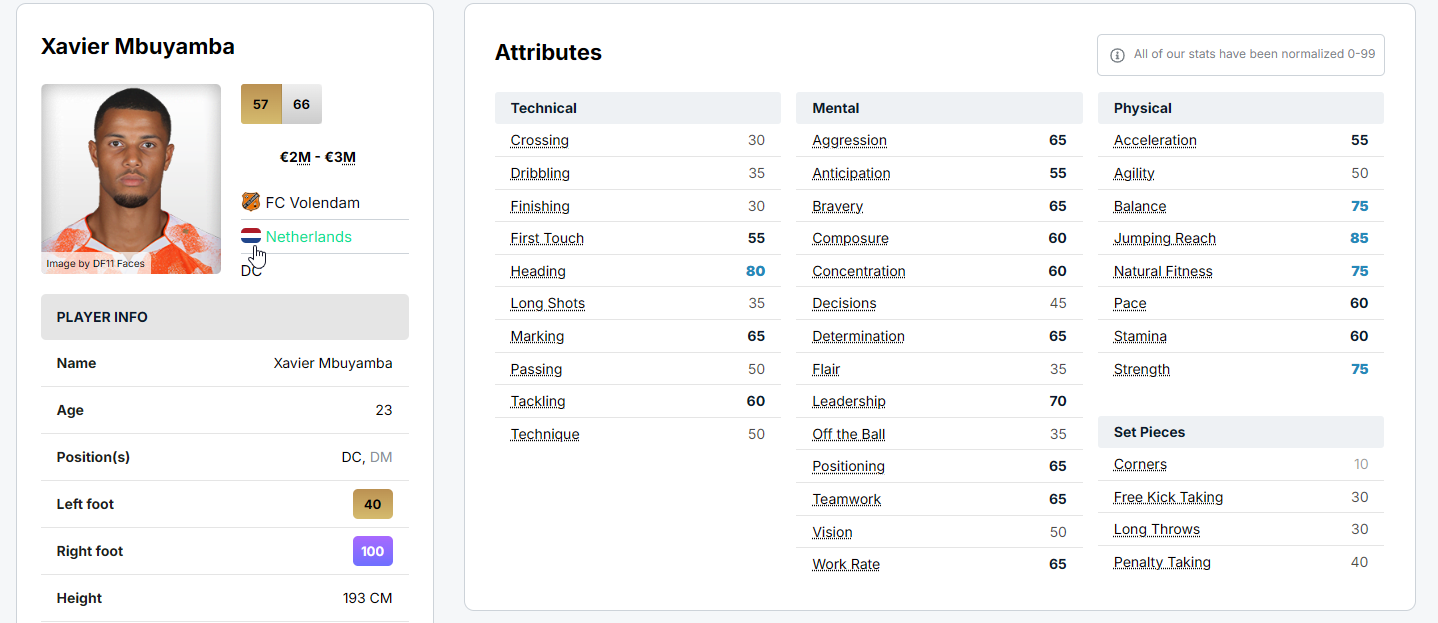Click the Penalty Taking attribute label
Screen dimensions: 1438x623
click(x=1162, y=562)
